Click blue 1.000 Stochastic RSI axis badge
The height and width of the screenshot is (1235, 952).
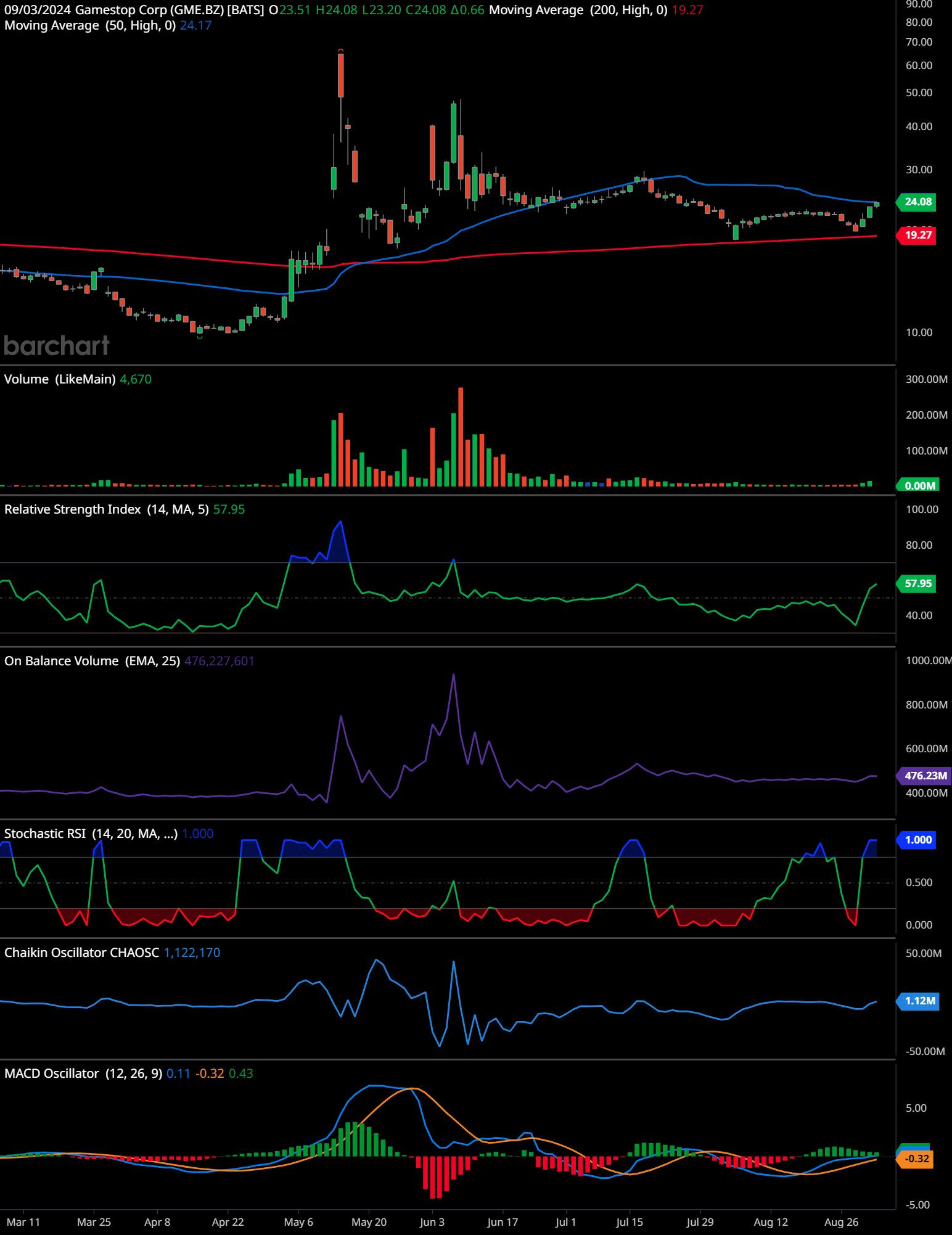click(x=917, y=840)
